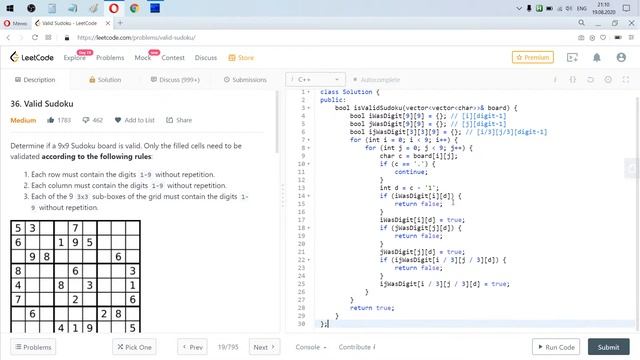Screen dimensions: 640x360
Task: Click the padlock site info icon
Action: pyautogui.click(x=67, y=38)
